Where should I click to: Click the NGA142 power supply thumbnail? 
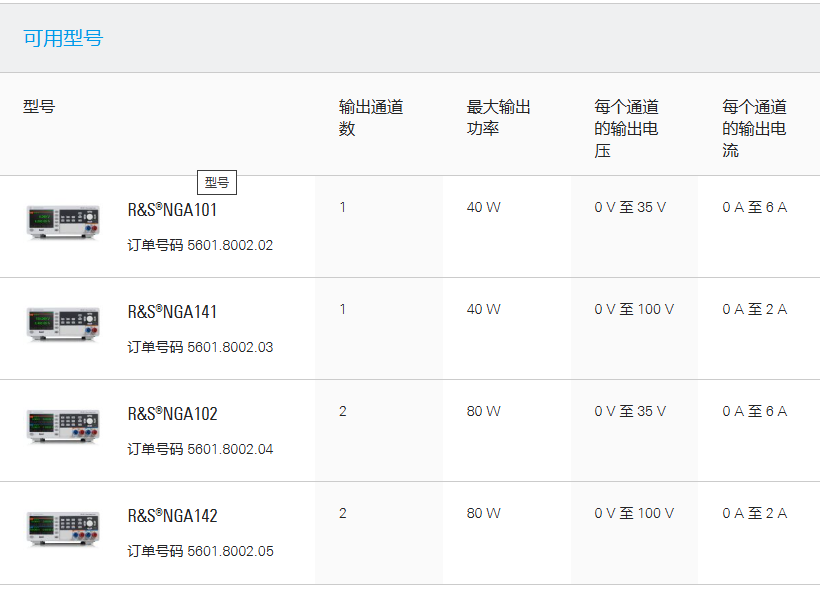(63, 528)
